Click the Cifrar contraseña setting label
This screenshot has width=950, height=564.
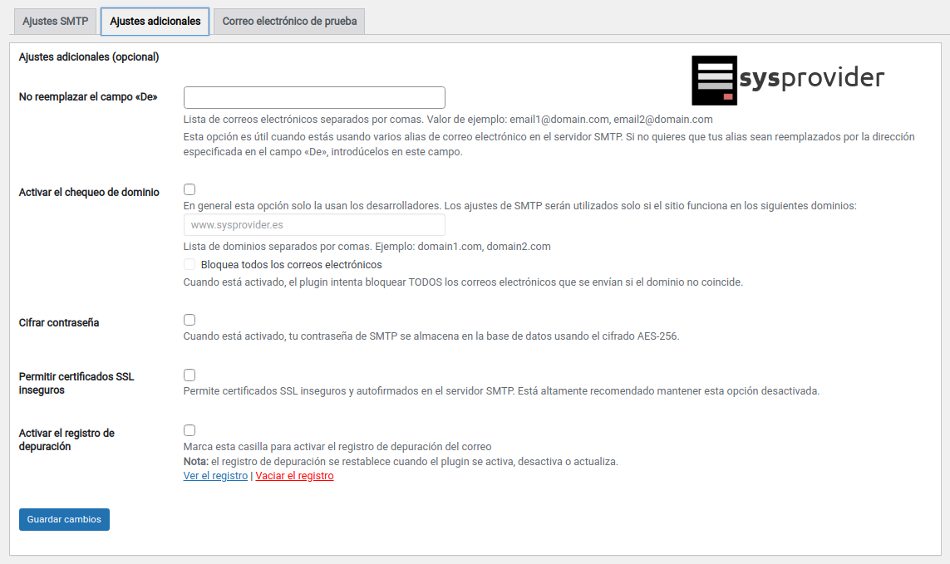pyautogui.click(x=59, y=323)
